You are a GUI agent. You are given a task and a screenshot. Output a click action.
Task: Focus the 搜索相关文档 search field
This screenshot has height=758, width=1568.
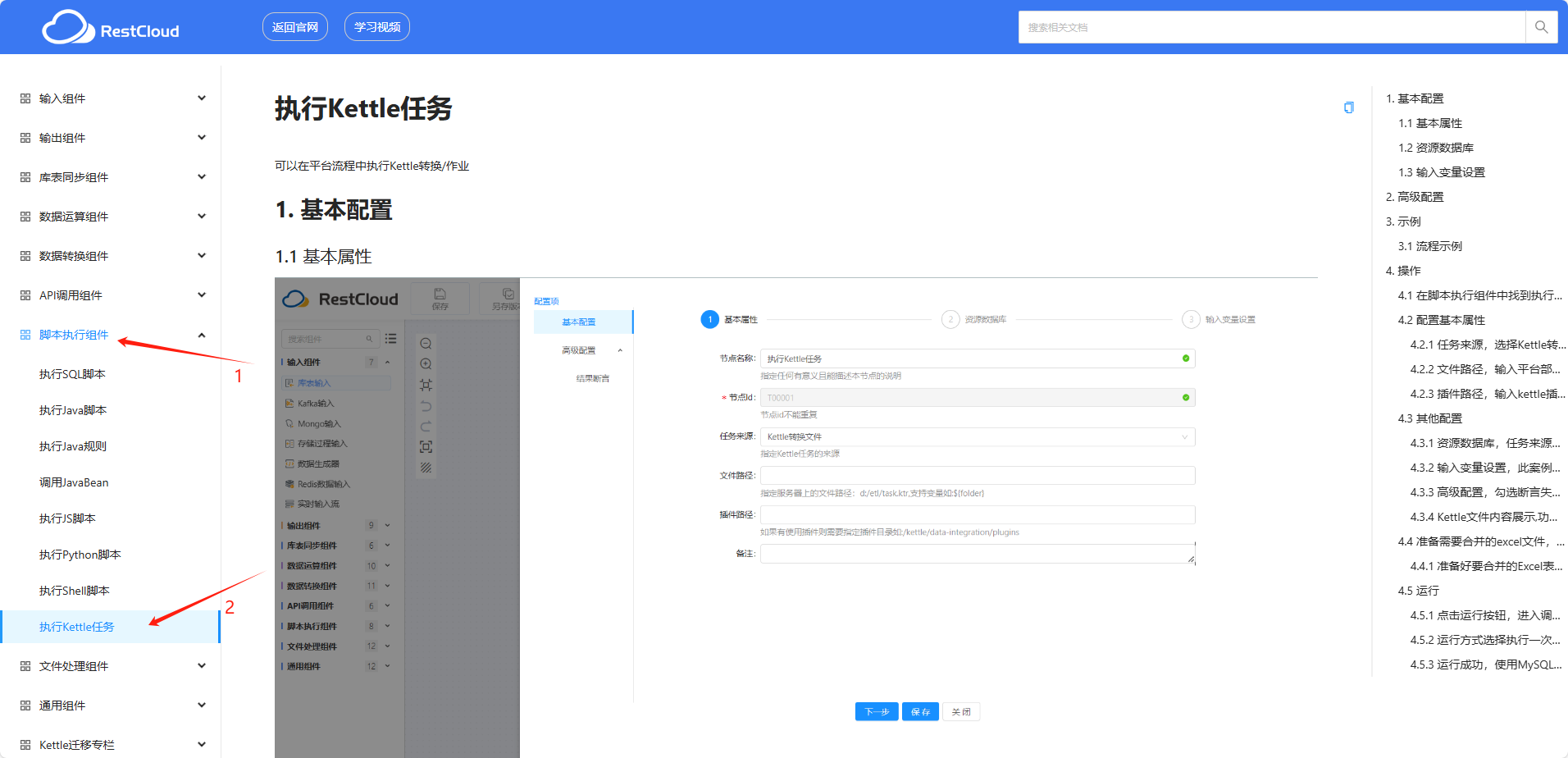coord(1271,27)
